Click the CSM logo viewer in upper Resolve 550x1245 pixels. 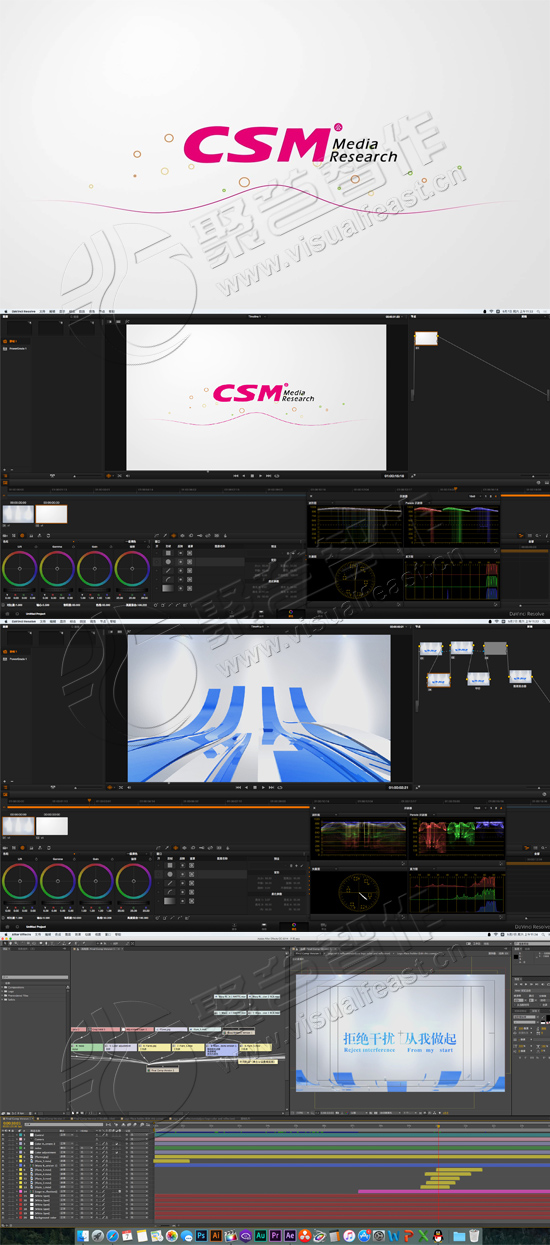pos(256,396)
